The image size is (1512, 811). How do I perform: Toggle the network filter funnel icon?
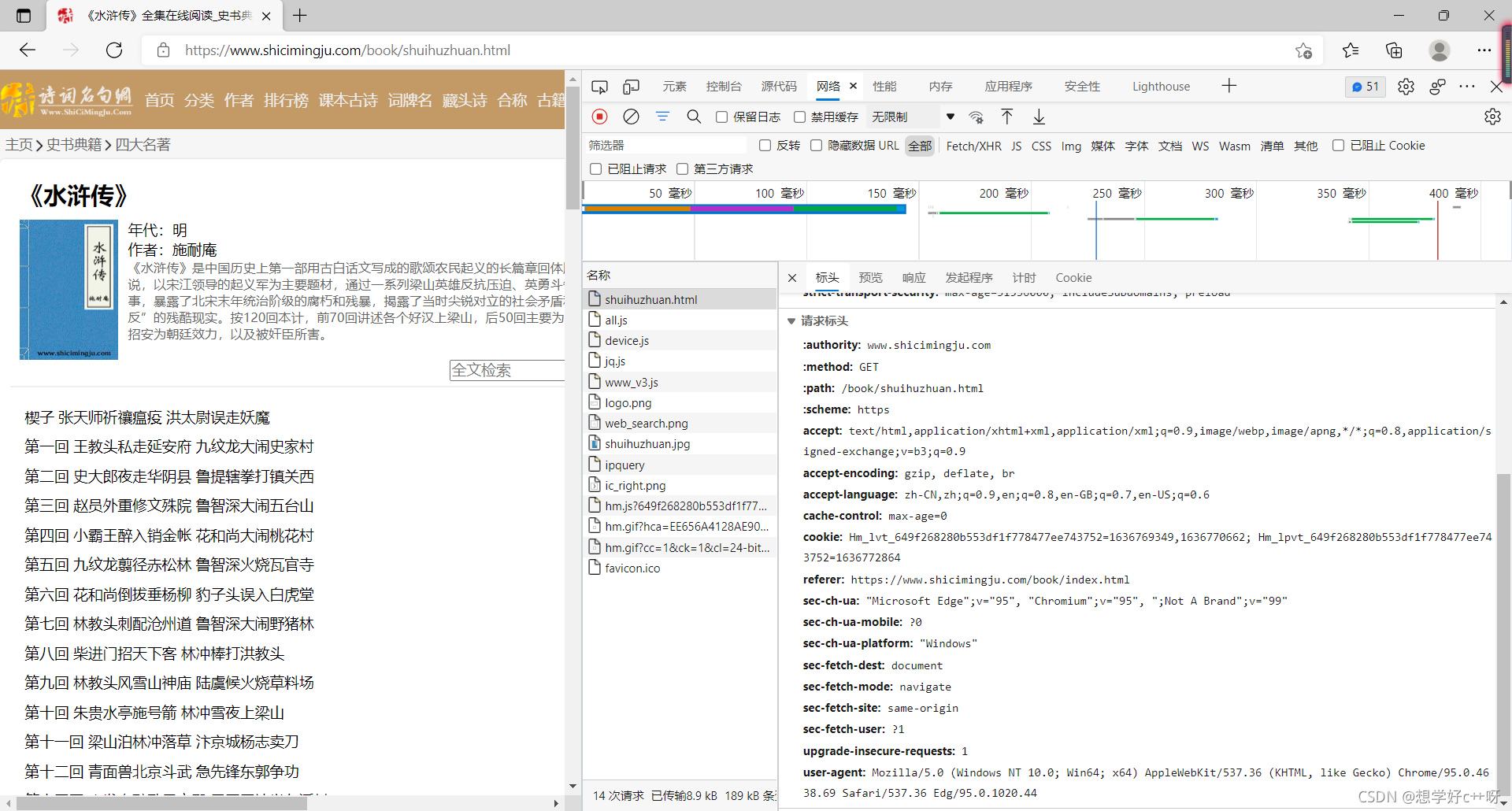pos(662,117)
